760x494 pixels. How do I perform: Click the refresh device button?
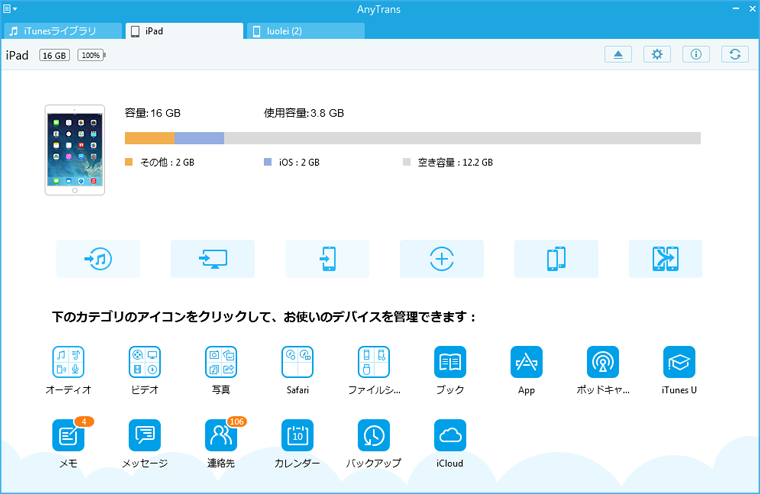(x=735, y=54)
